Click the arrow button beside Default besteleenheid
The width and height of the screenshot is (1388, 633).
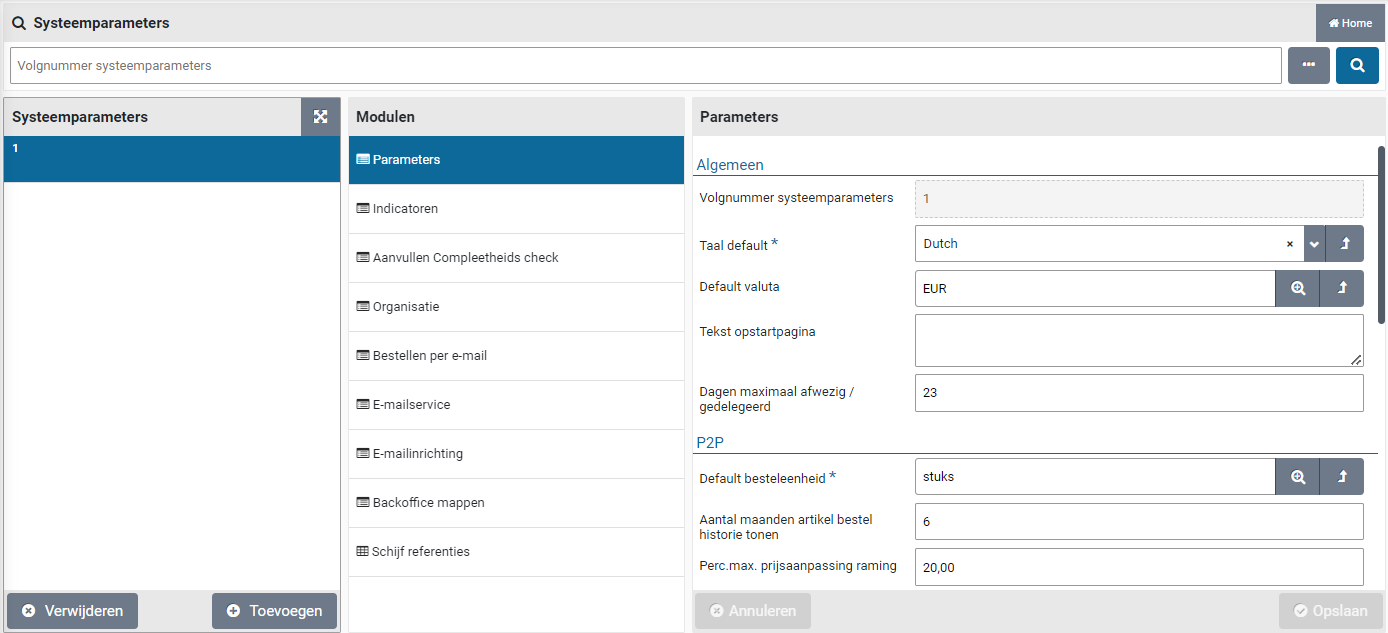click(1342, 477)
